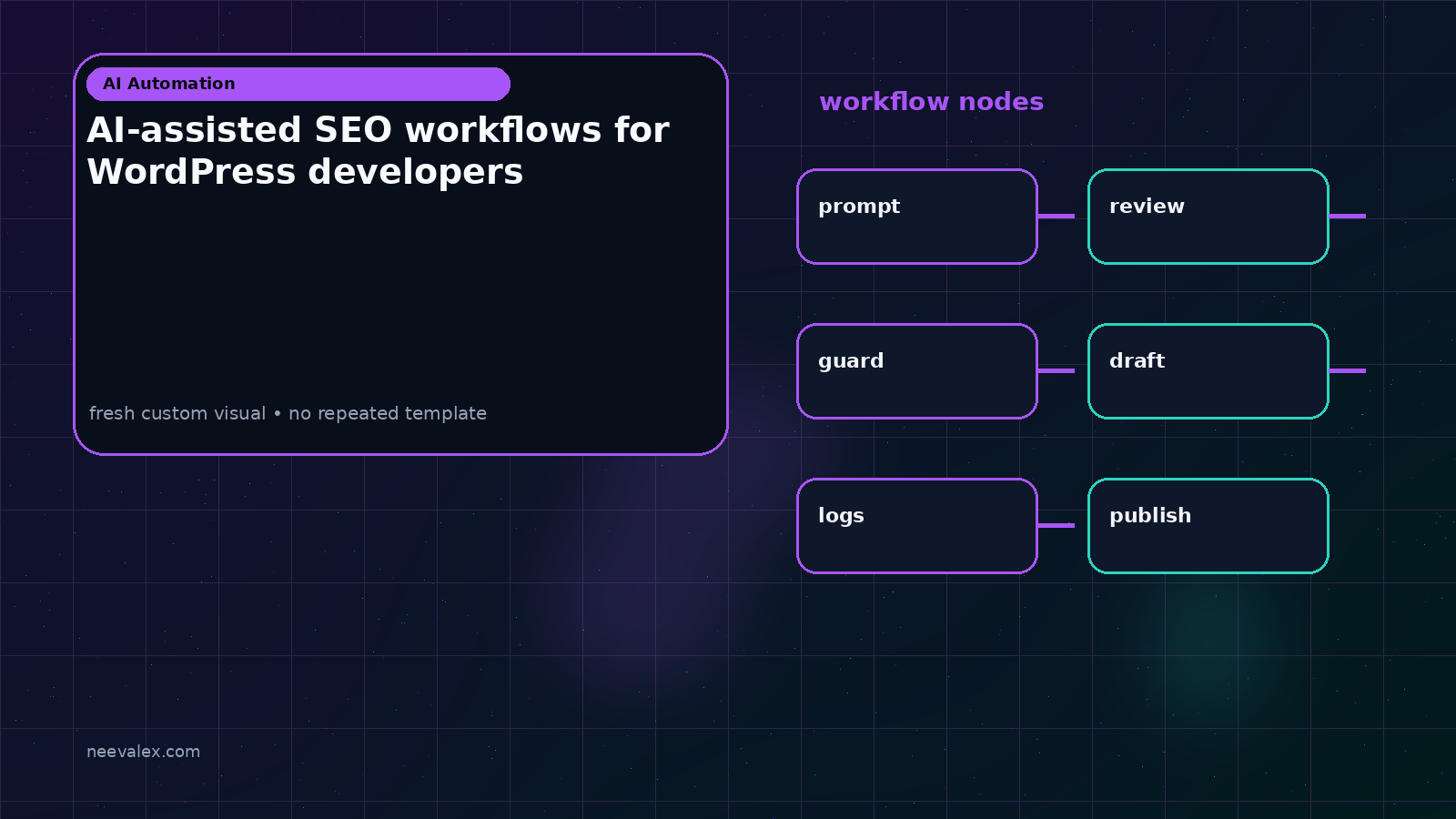This screenshot has width=1456, height=819.
Task: Click 'fresh custom visual • no repeated template' caption
Action: pos(288,413)
